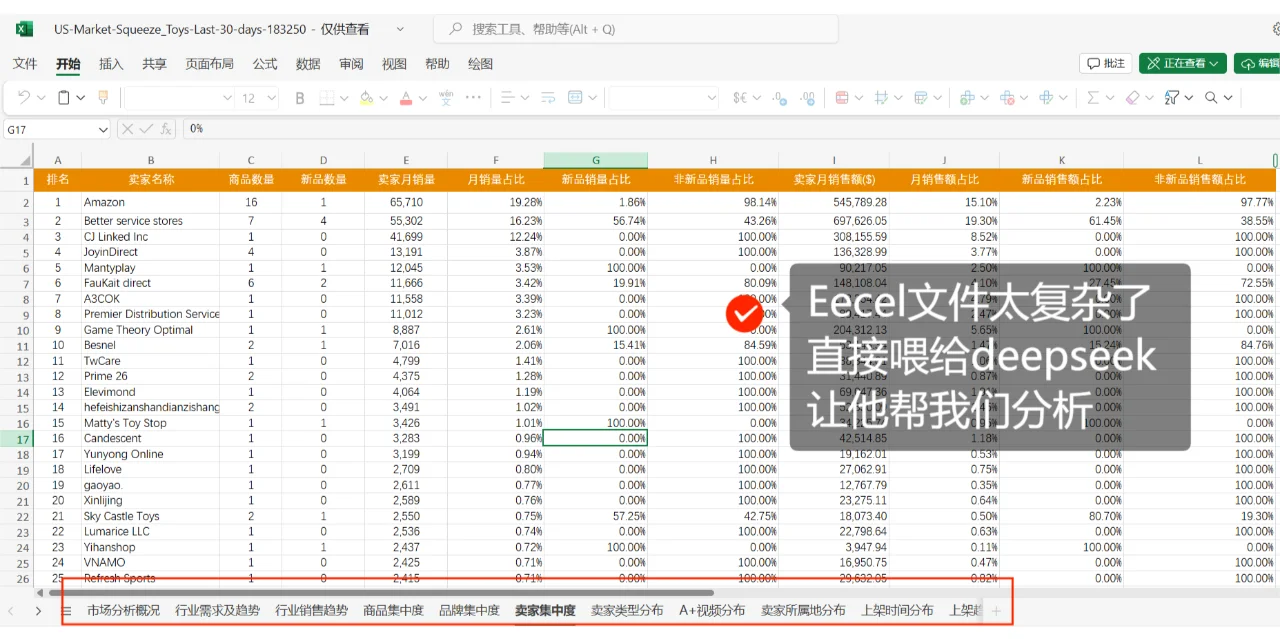This screenshot has width=1280, height=639.
Task: Click the Undo icon
Action: (23, 97)
